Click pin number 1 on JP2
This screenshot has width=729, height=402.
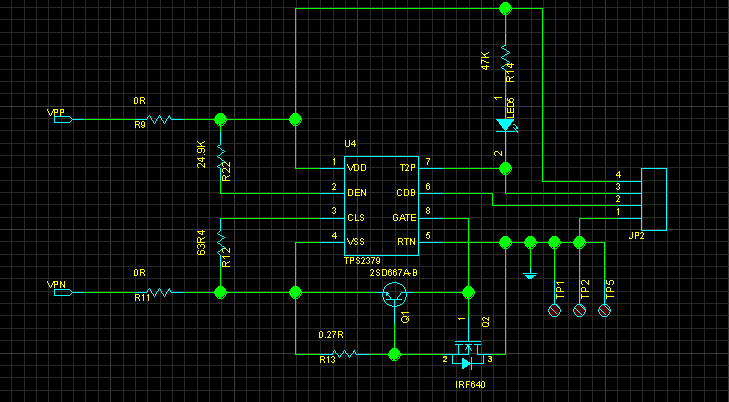point(618,212)
